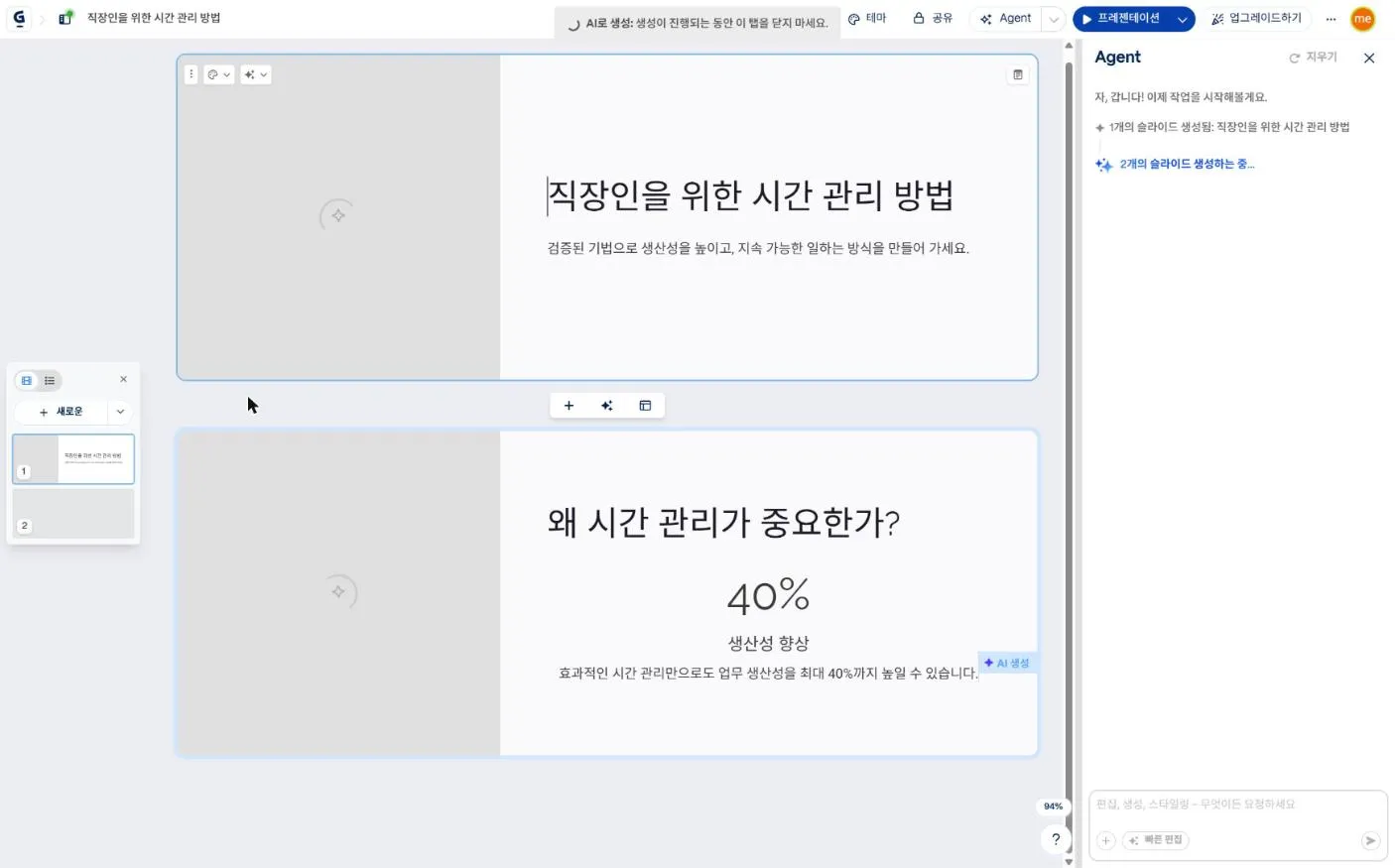Switch to filmstrip thumbnail view
1395x868 pixels.
click(27, 381)
